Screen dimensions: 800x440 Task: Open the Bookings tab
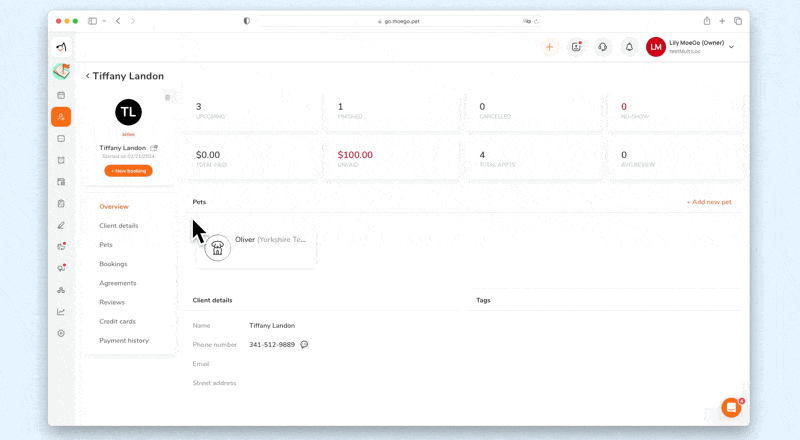113,264
